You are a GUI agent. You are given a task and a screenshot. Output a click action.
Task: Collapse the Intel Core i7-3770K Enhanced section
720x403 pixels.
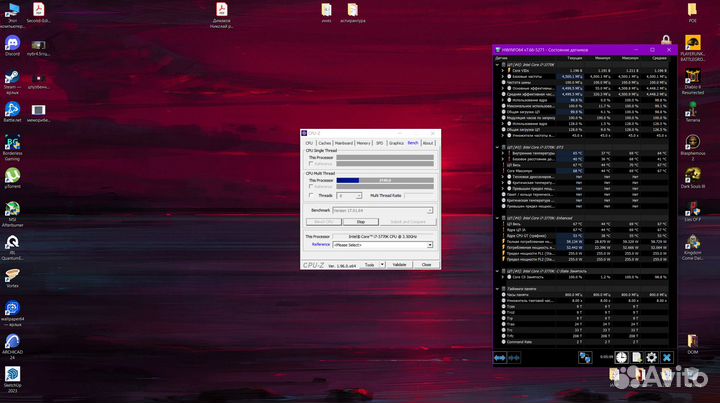(x=497, y=218)
